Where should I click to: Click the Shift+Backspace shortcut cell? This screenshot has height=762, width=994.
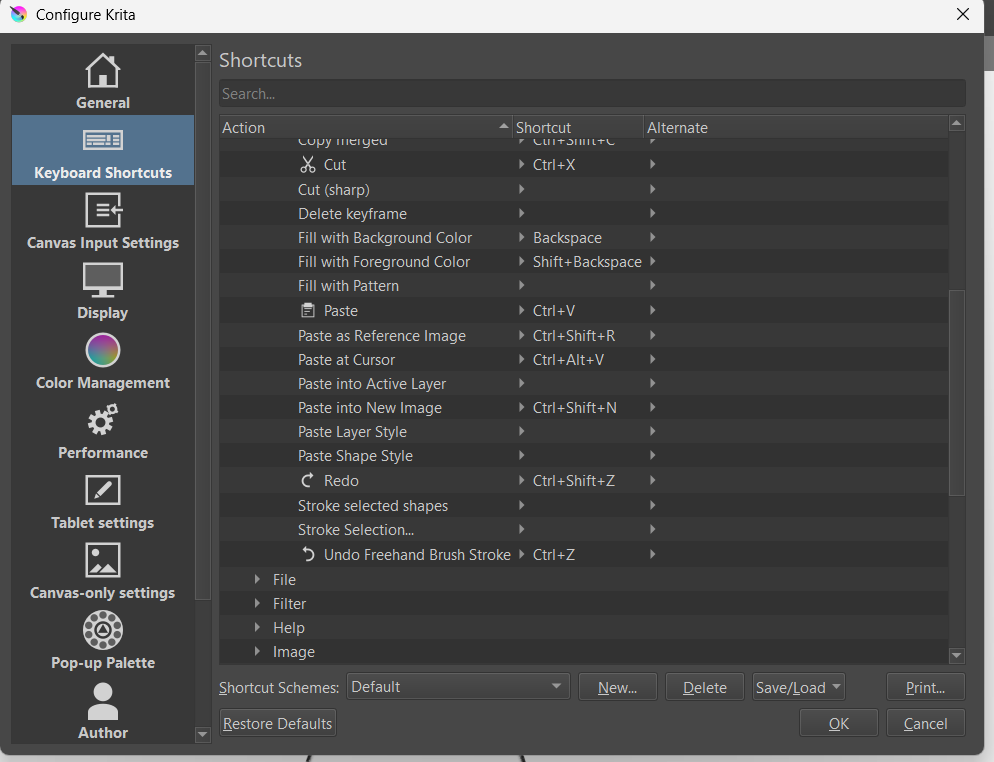pyautogui.click(x=587, y=262)
